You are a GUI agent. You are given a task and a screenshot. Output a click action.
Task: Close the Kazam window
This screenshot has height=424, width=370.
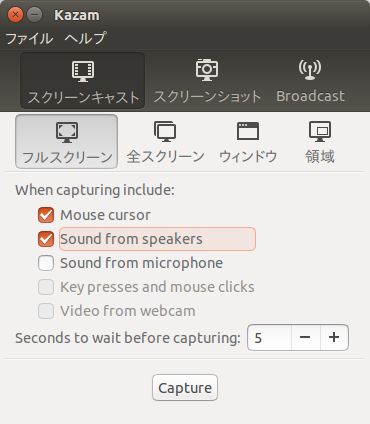point(15,15)
